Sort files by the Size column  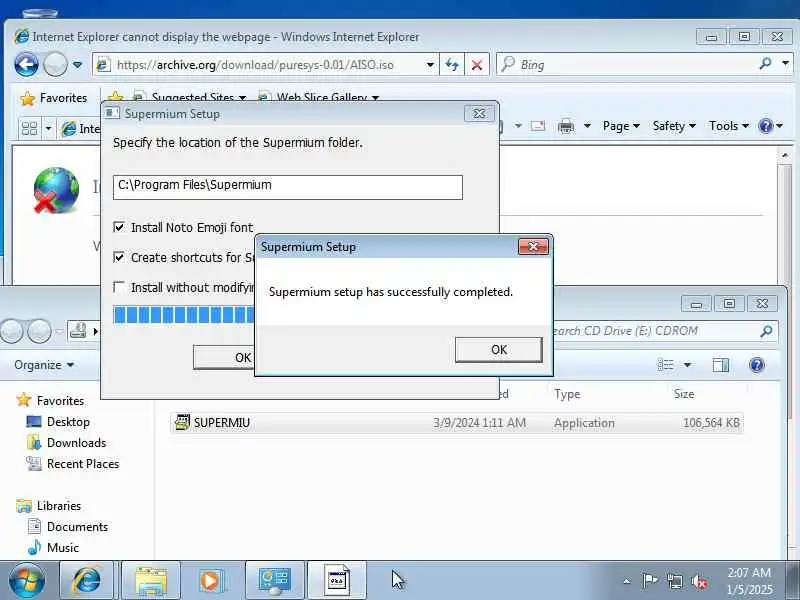click(x=684, y=394)
